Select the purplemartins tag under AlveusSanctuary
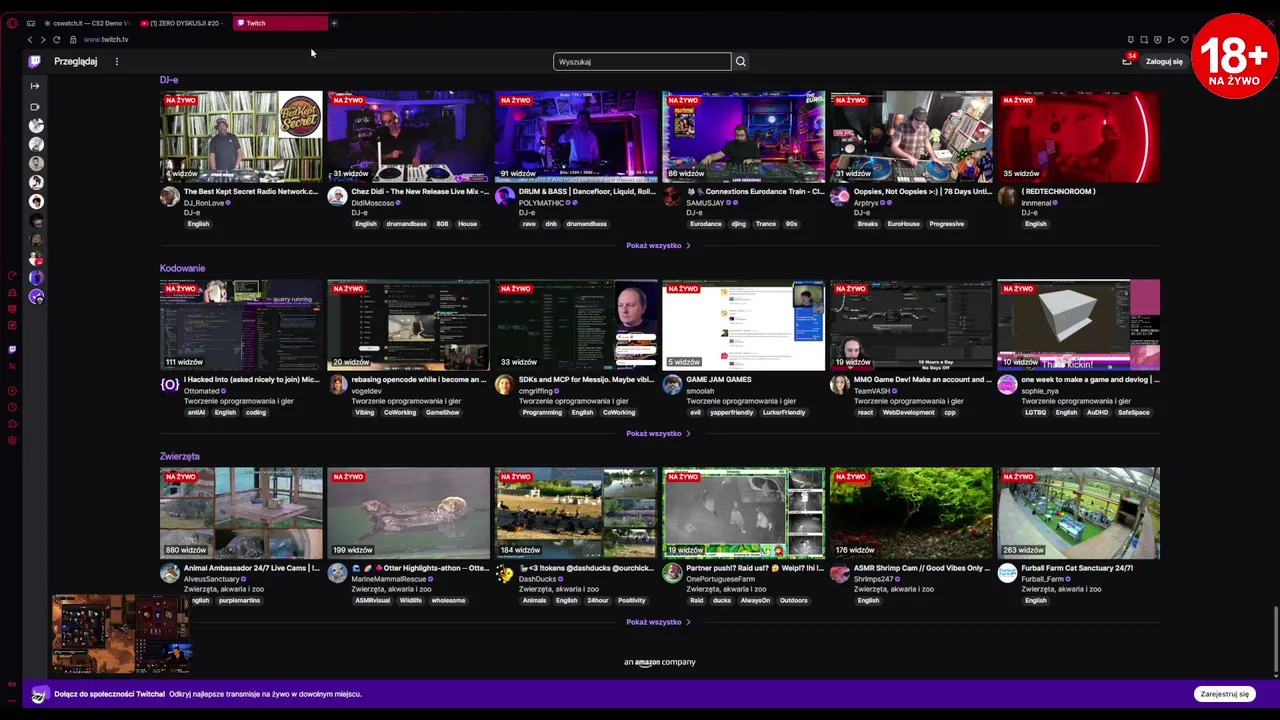This screenshot has width=1280, height=720. [239, 600]
